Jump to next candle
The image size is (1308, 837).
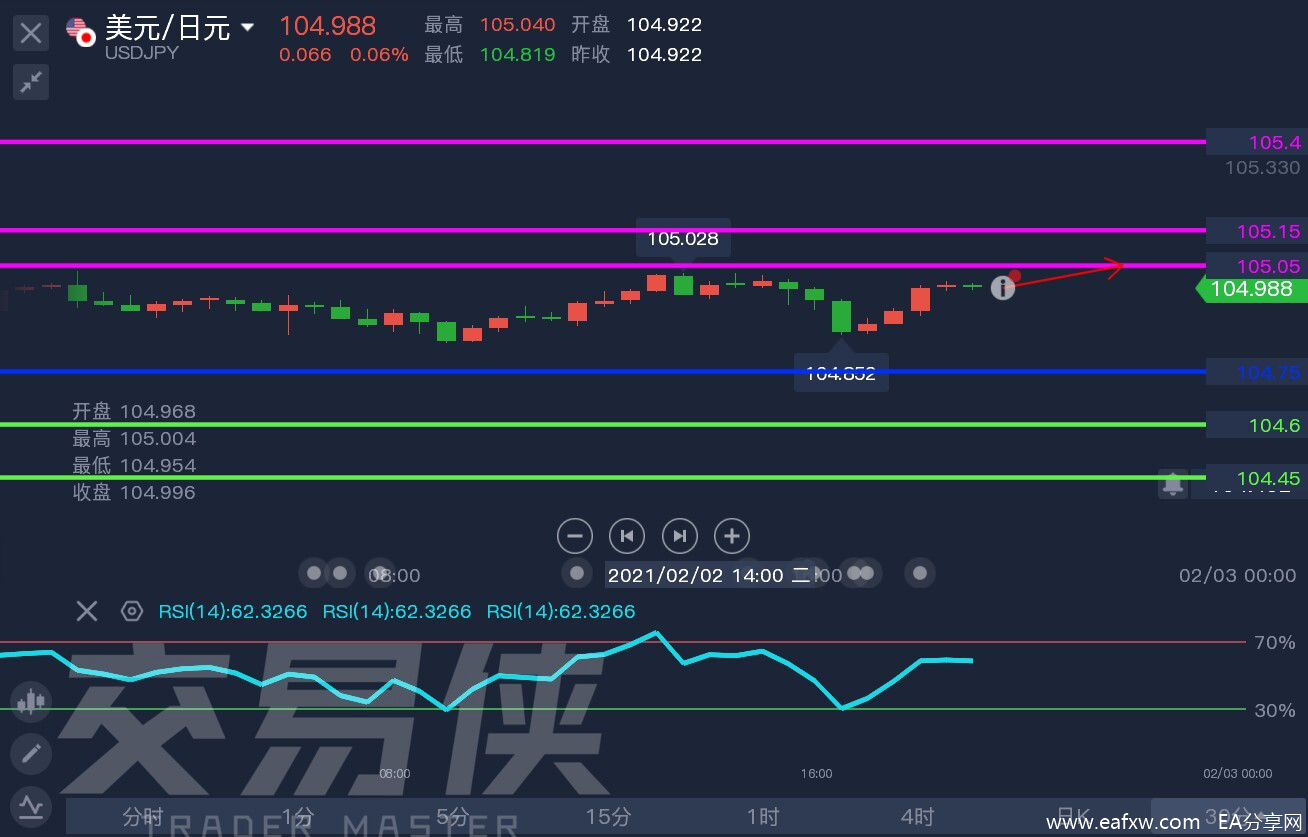coord(680,536)
